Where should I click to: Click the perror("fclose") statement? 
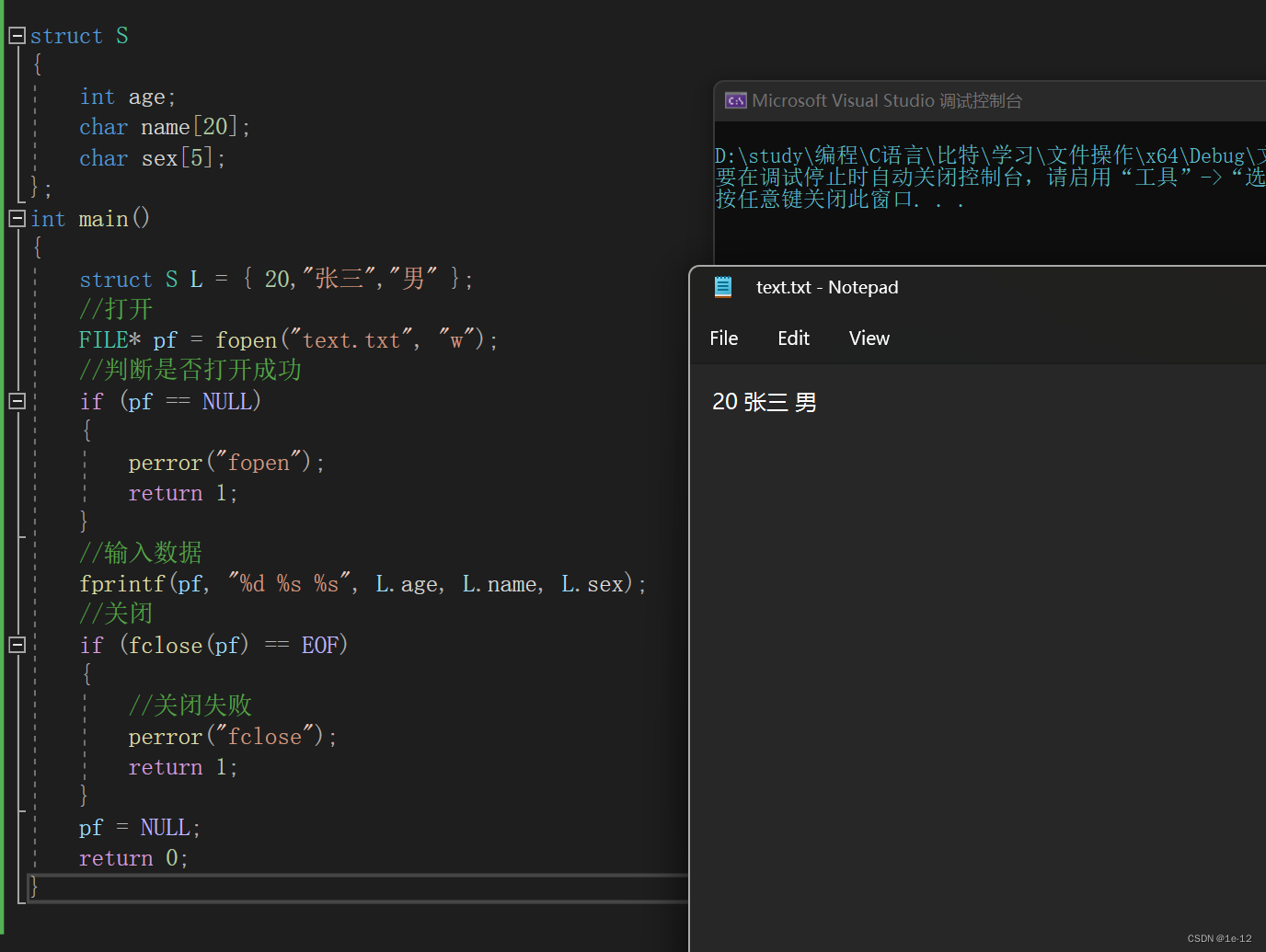coord(232,737)
